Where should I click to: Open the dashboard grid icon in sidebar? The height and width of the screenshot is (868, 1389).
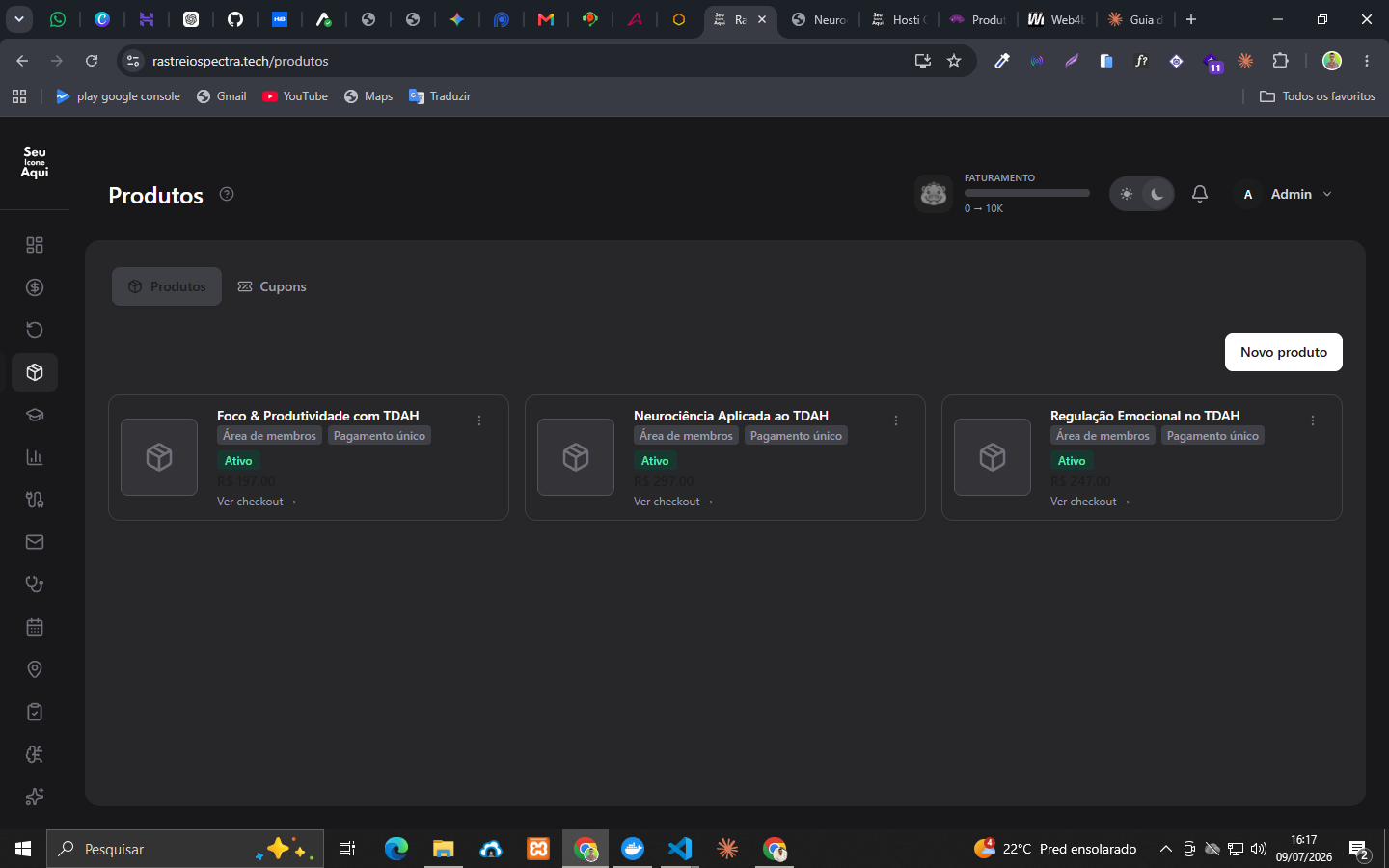tap(35, 245)
